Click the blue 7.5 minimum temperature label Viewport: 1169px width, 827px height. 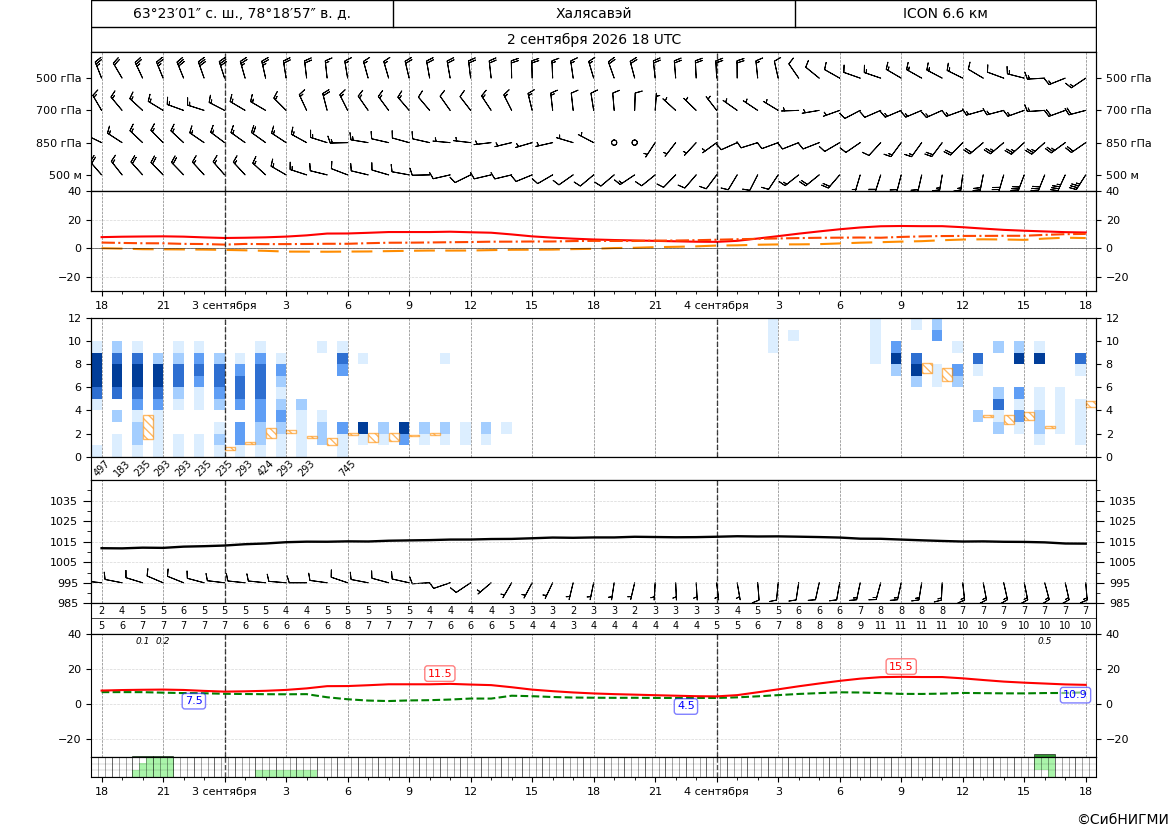(x=194, y=701)
